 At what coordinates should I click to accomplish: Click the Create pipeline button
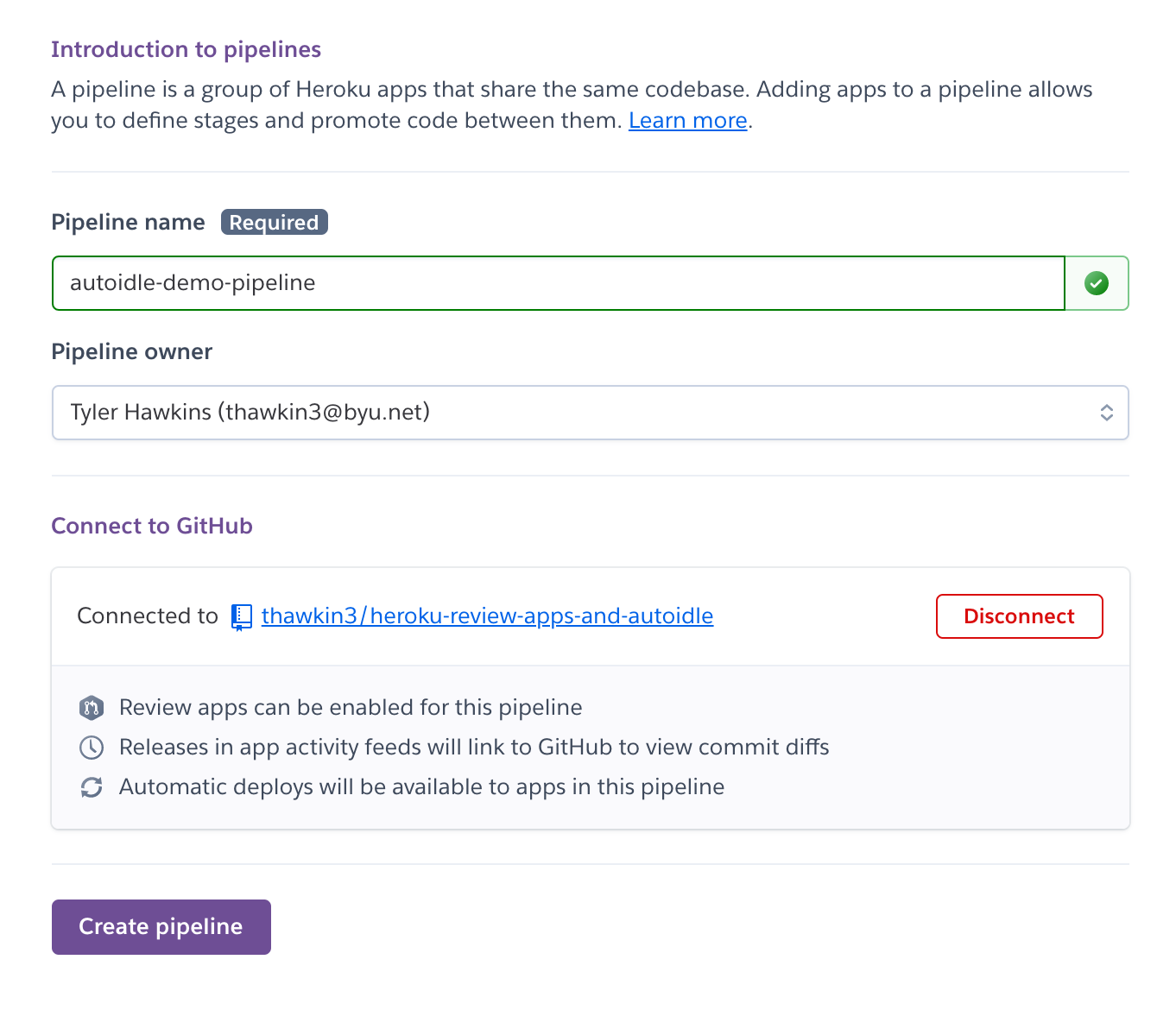click(161, 927)
